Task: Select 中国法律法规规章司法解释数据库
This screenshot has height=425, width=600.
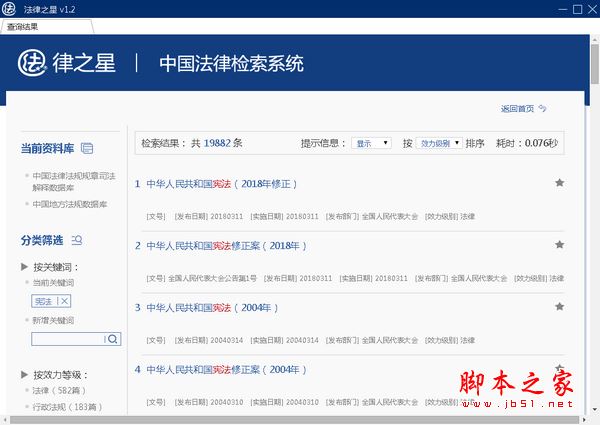Action: click(74, 182)
